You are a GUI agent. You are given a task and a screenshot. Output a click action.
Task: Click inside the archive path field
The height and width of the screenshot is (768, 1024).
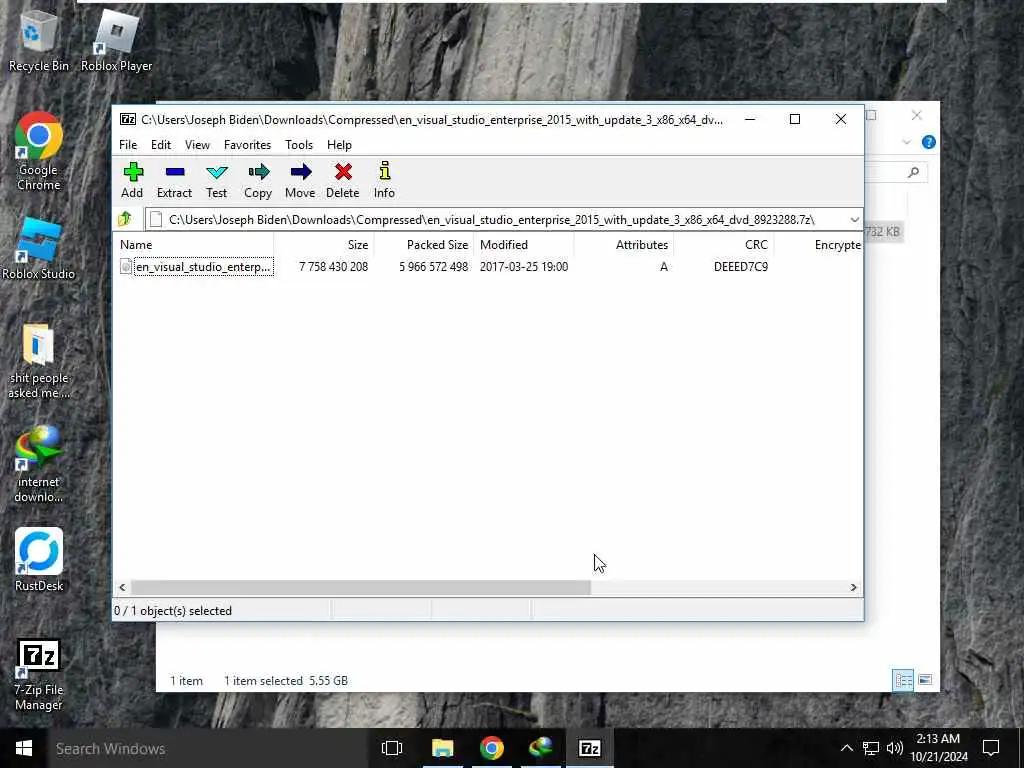491,219
